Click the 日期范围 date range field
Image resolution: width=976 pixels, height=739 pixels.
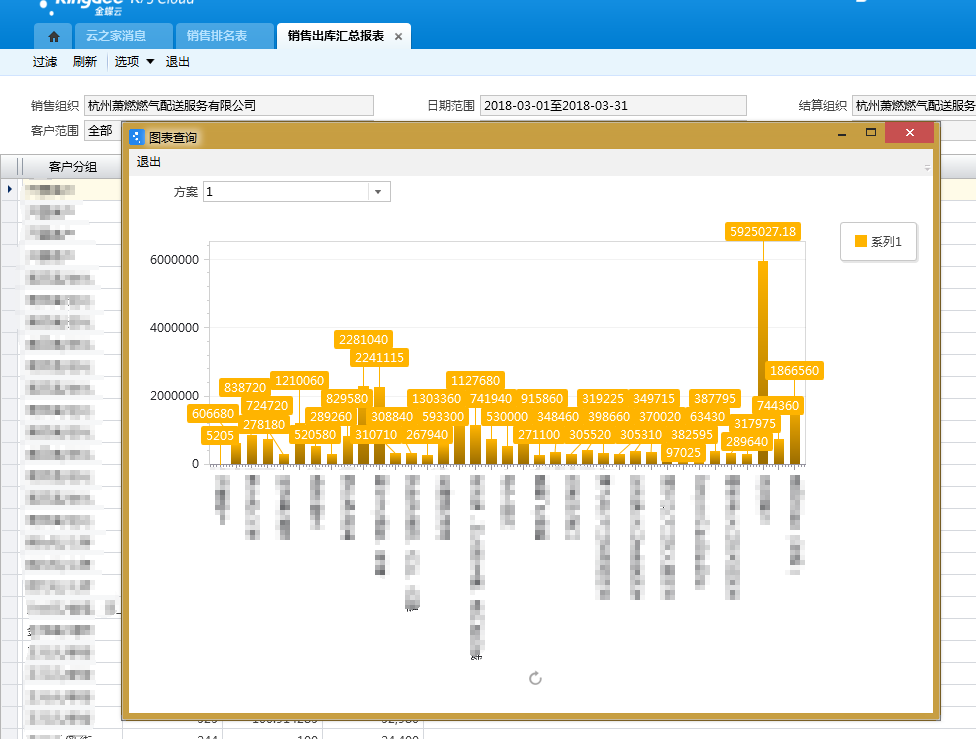[612, 105]
